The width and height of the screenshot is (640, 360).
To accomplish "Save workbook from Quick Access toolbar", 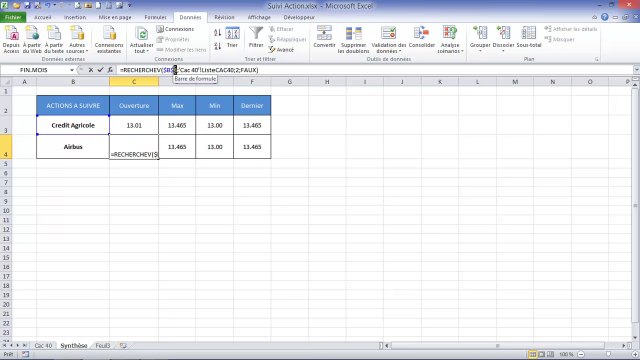I will coord(27,5).
